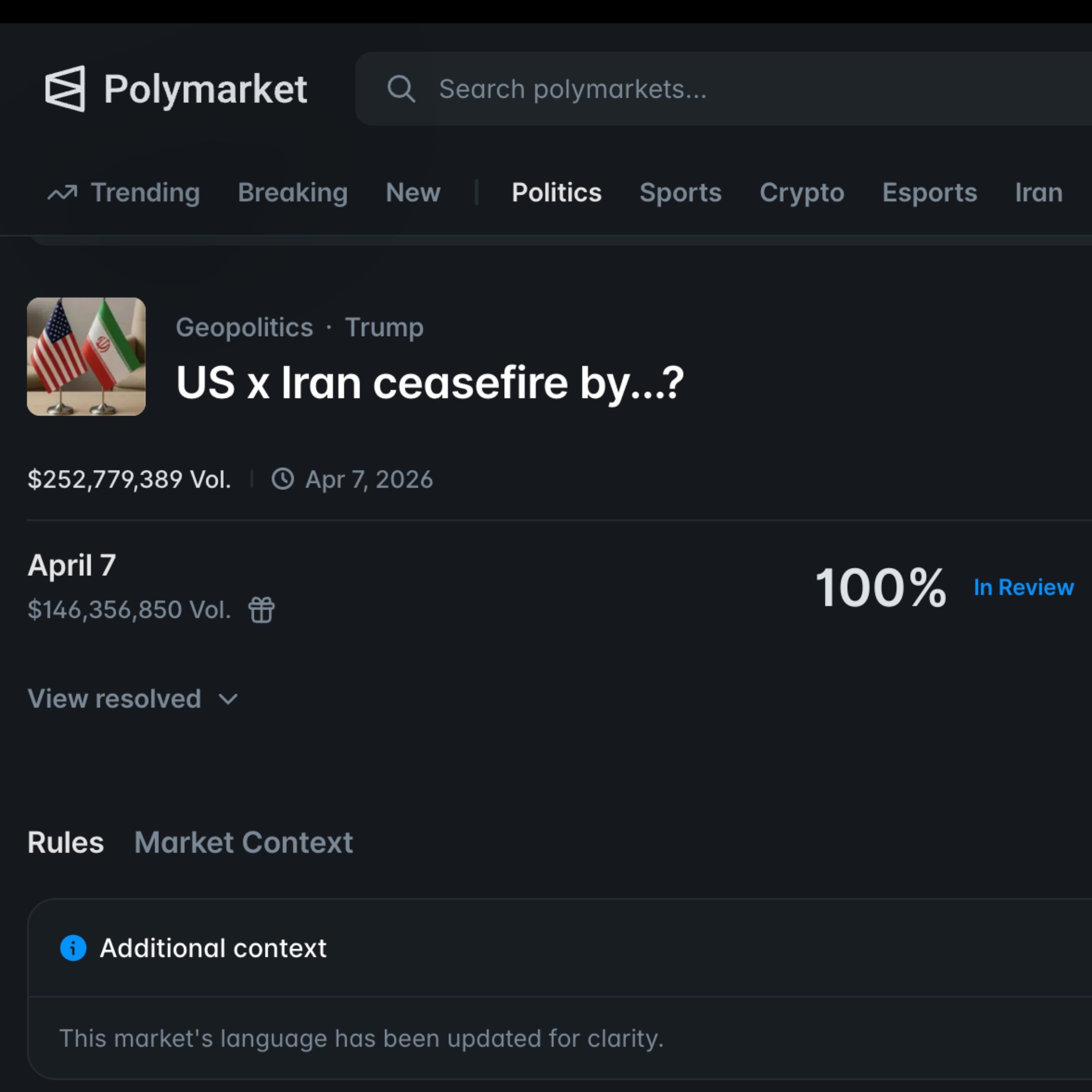Open the Trump tag link
This screenshot has height=1092, width=1092.
pos(384,327)
